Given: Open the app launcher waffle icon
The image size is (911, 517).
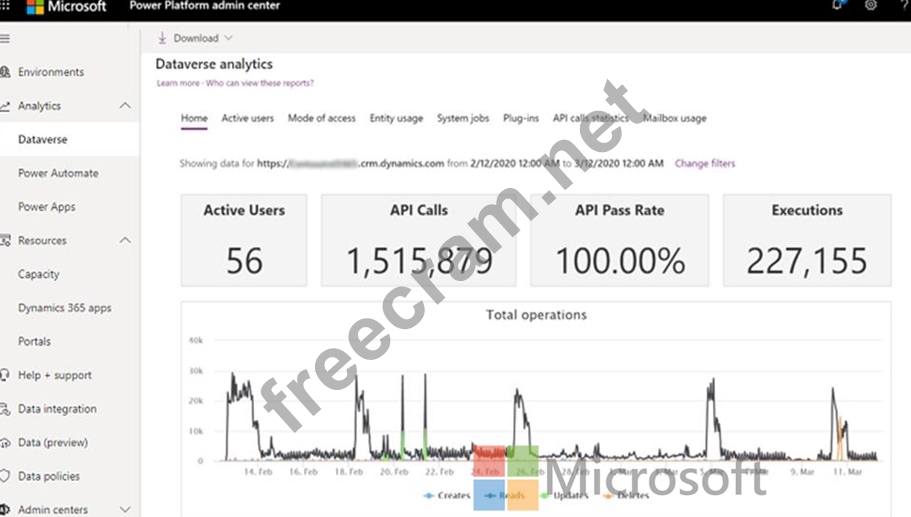Looking at the screenshot, I should point(5,6).
